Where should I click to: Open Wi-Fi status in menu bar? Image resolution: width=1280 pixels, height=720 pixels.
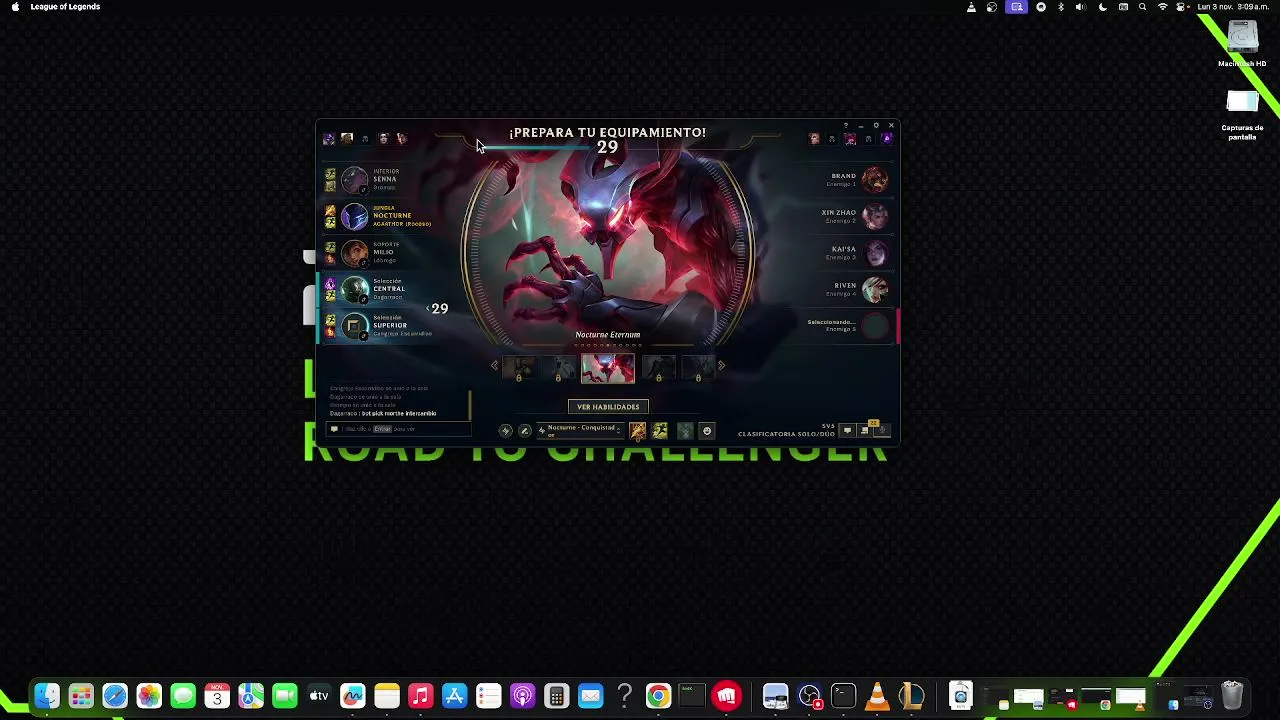1162,7
